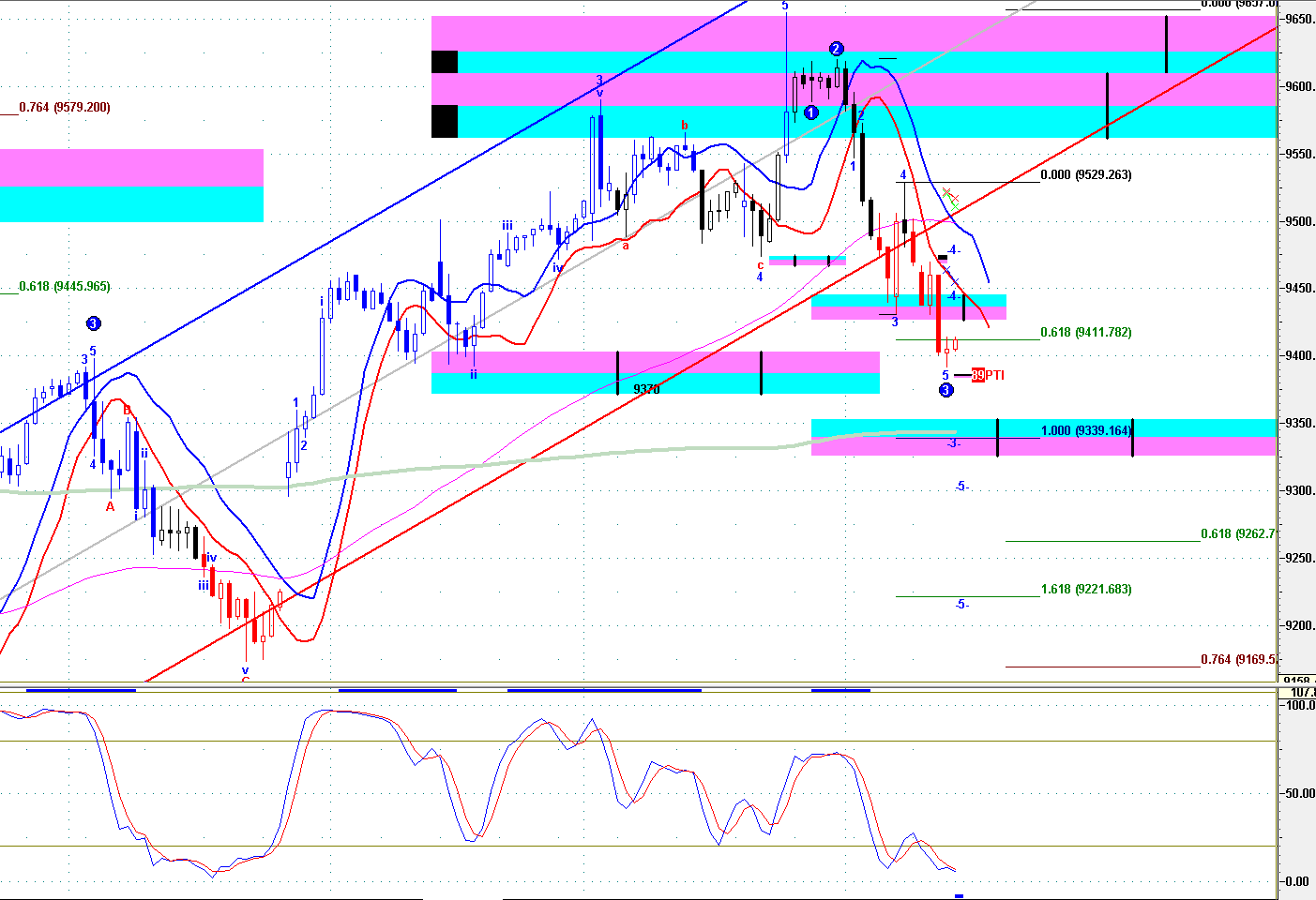The image size is (1316, 900).
Task: Click the magenta band at far left
Action: tap(131, 168)
